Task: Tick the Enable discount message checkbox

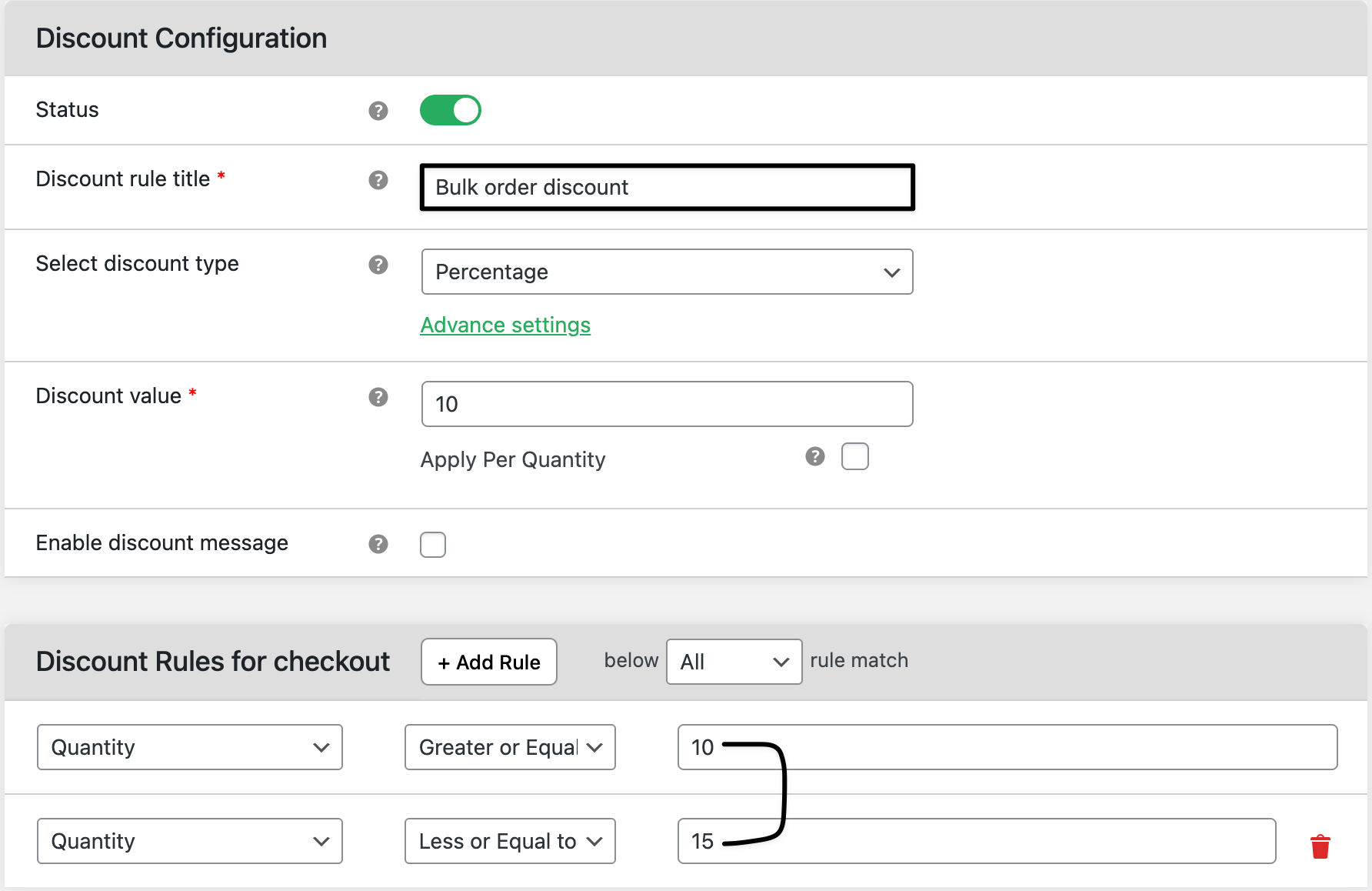Action: coord(433,545)
